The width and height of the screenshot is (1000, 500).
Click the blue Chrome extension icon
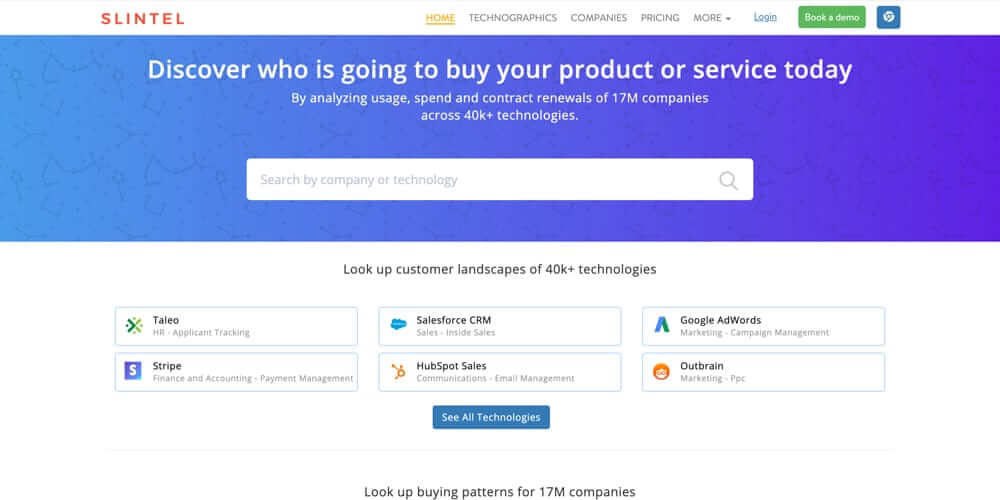pyautogui.click(x=888, y=17)
